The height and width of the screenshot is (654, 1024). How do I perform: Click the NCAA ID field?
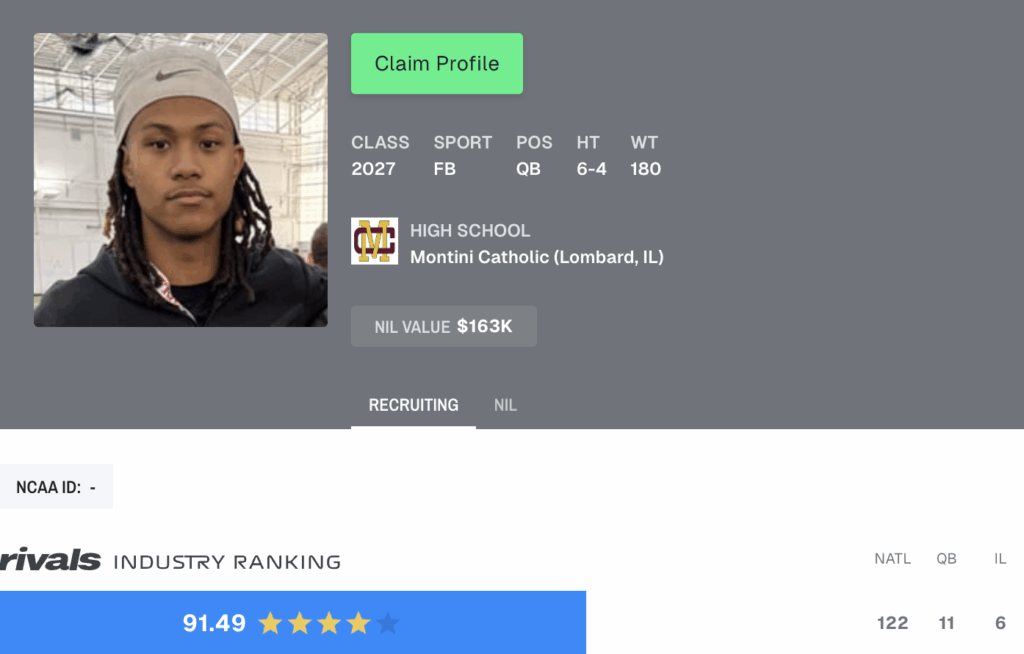pos(56,487)
